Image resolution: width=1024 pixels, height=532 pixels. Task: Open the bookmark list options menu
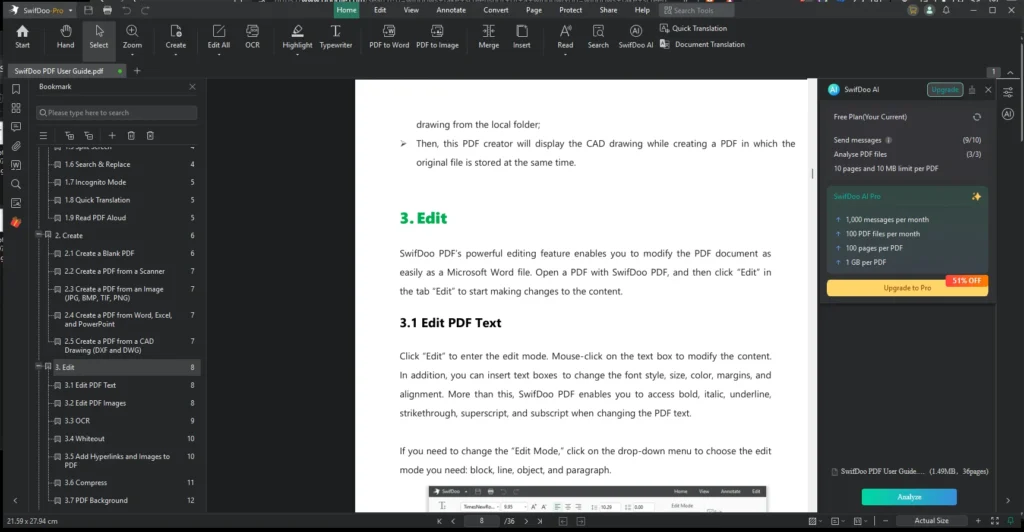[43, 136]
